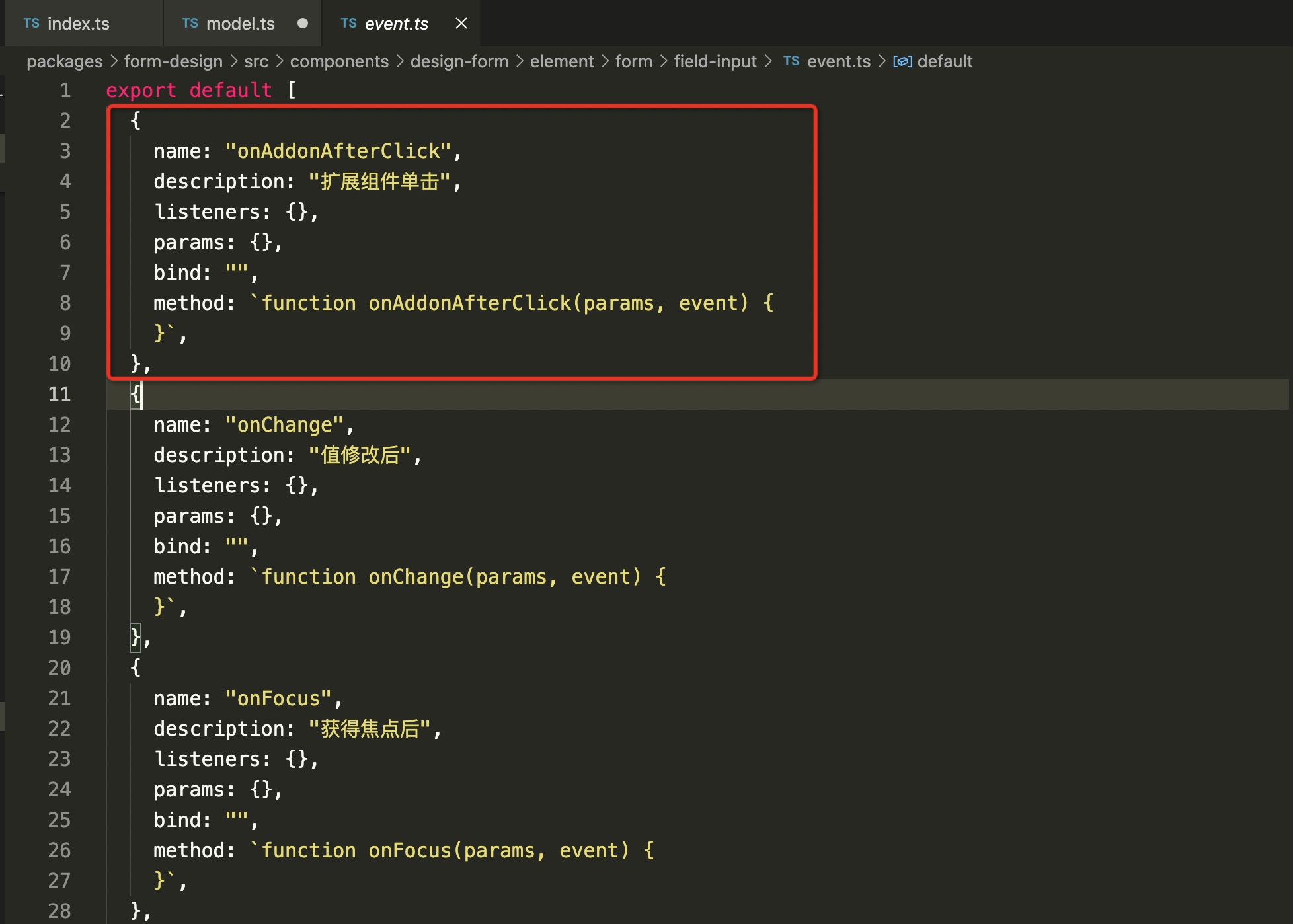Click the opening brace on line 20
Screen dimensions: 1293x924
click(136, 668)
